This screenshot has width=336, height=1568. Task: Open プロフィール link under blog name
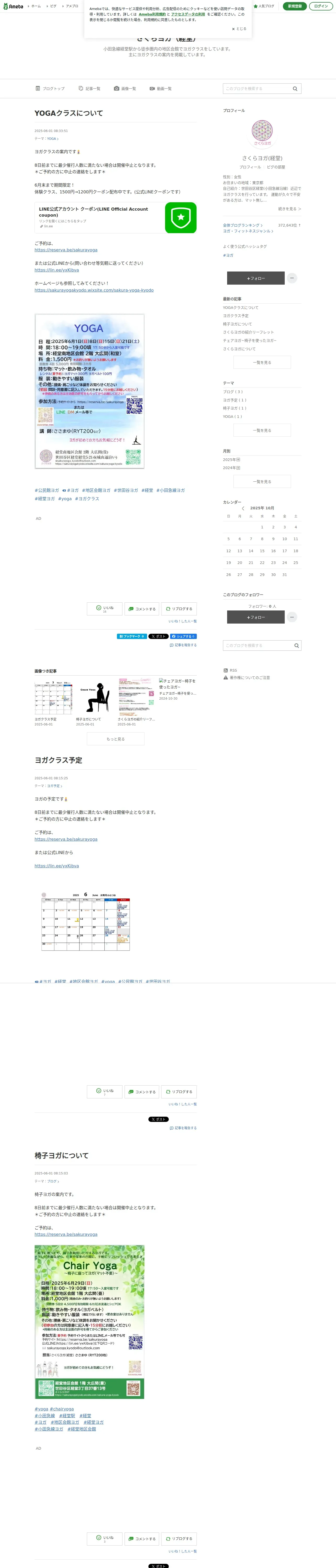[x=250, y=167]
